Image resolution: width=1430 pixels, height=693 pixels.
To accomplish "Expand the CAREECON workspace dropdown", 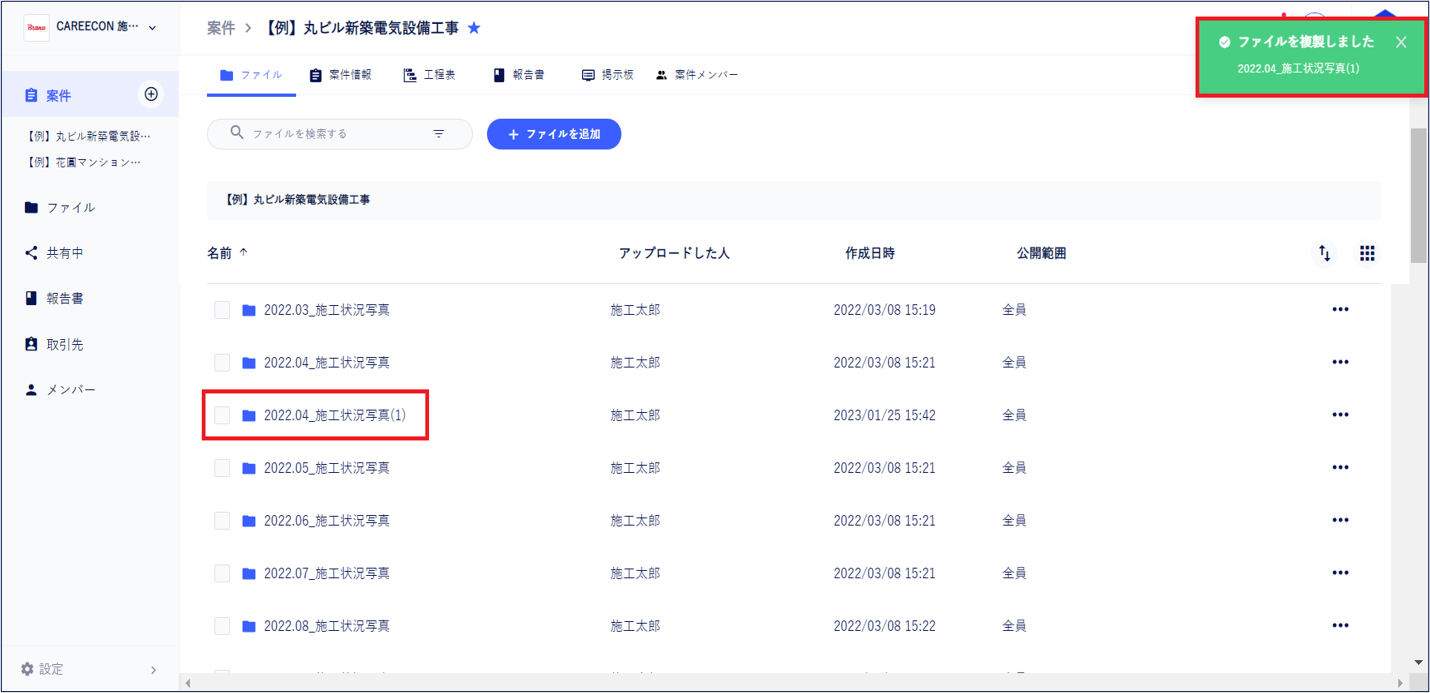I will pos(152,28).
